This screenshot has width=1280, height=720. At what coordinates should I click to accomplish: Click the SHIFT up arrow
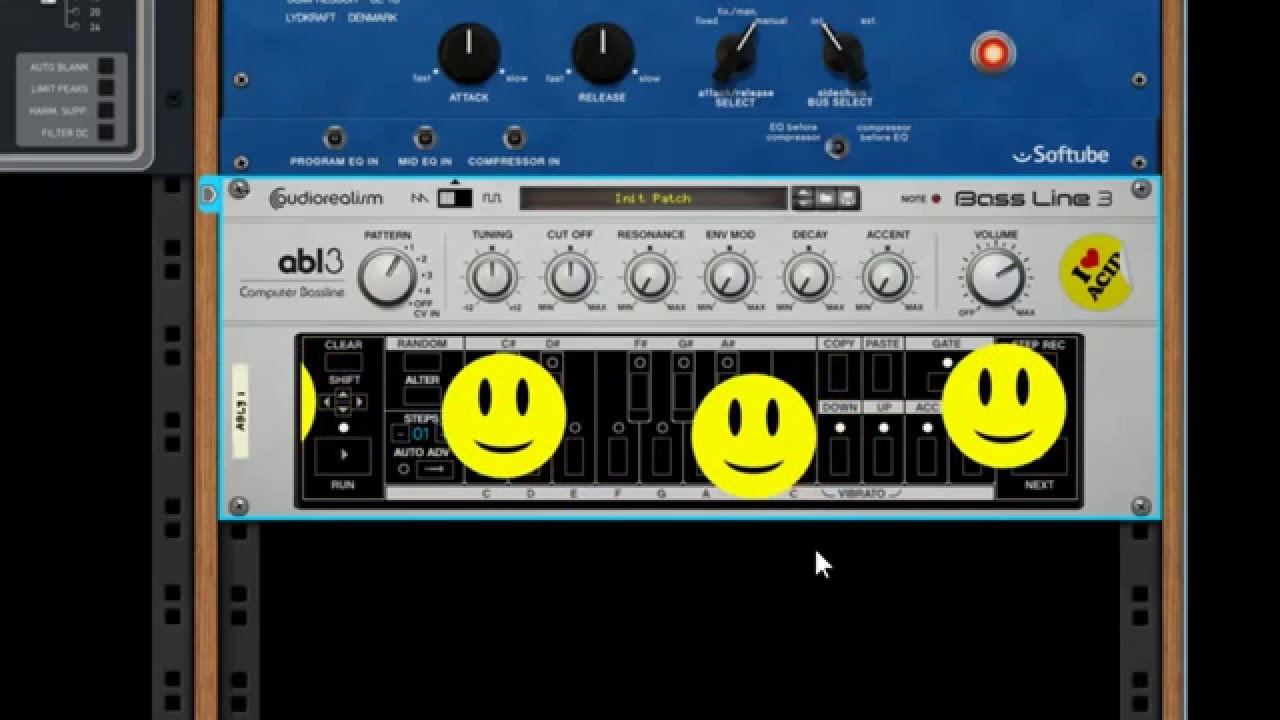(343, 395)
